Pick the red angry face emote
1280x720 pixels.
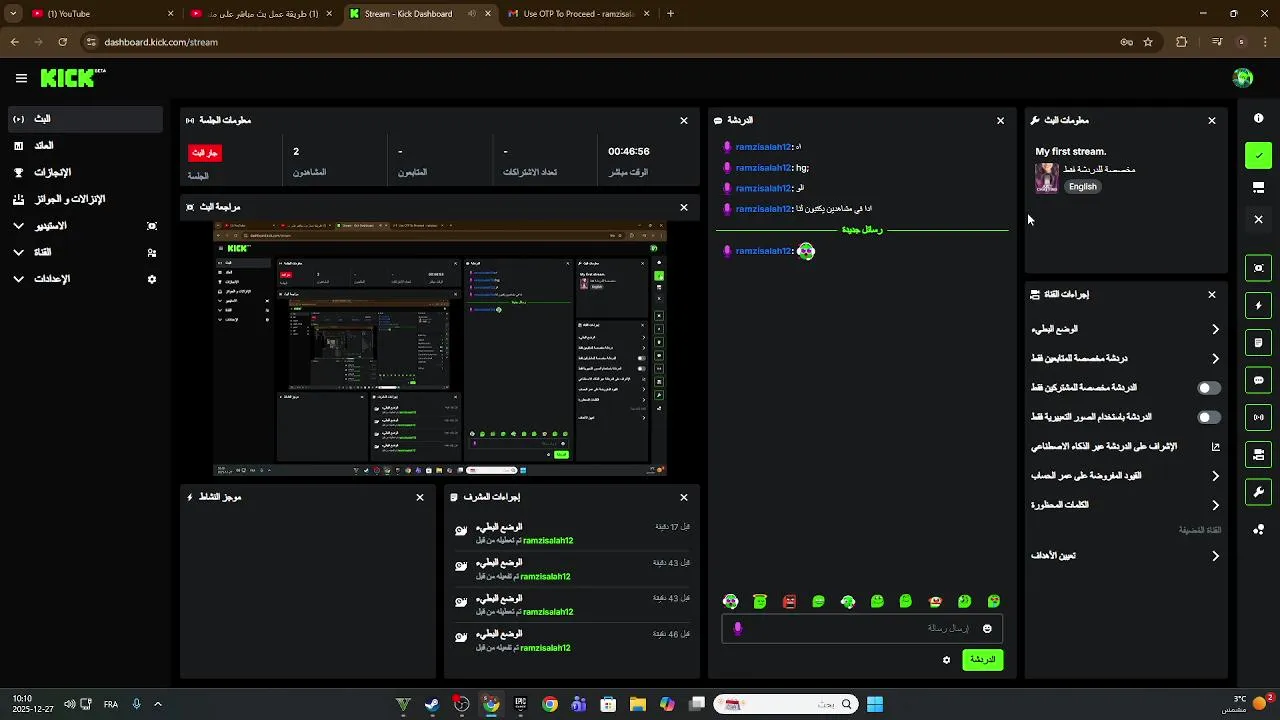pos(789,601)
